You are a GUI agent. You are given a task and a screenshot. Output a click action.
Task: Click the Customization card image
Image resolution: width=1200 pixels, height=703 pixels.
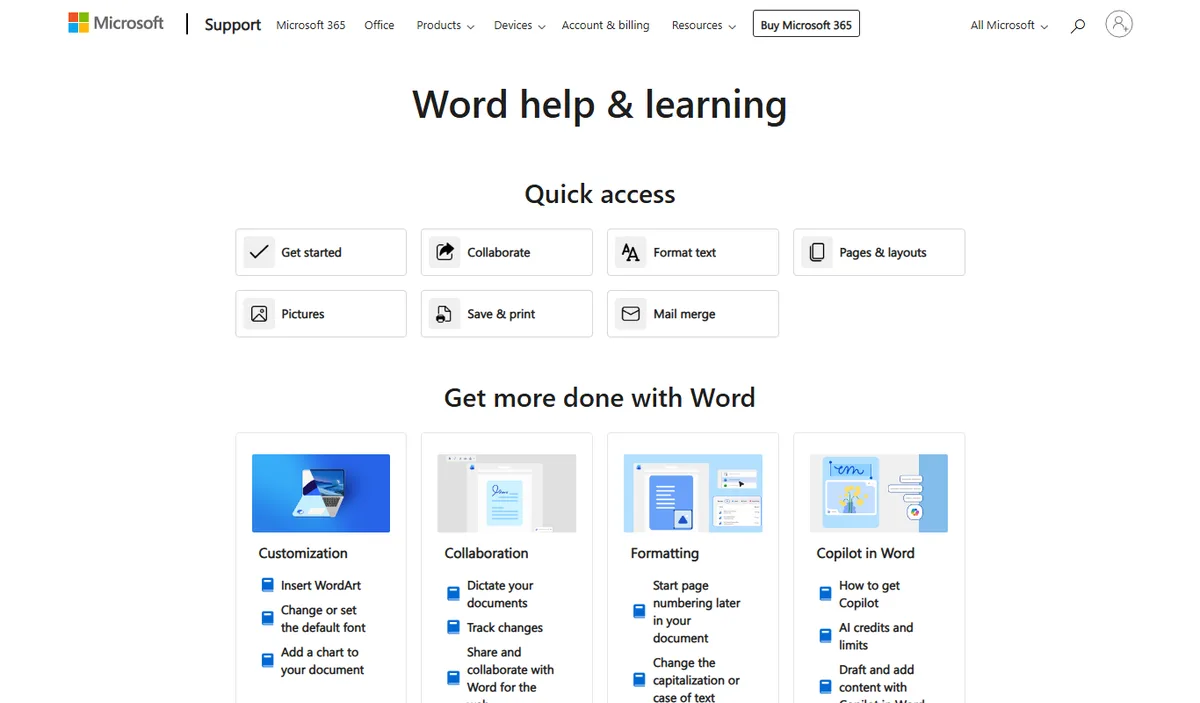tap(321, 493)
